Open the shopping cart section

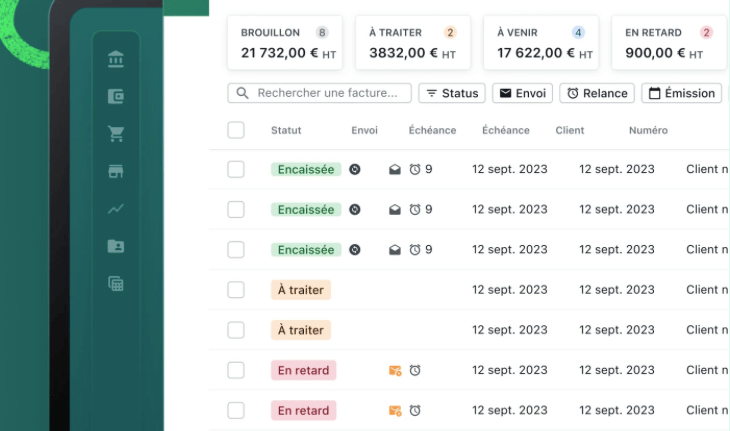116,133
